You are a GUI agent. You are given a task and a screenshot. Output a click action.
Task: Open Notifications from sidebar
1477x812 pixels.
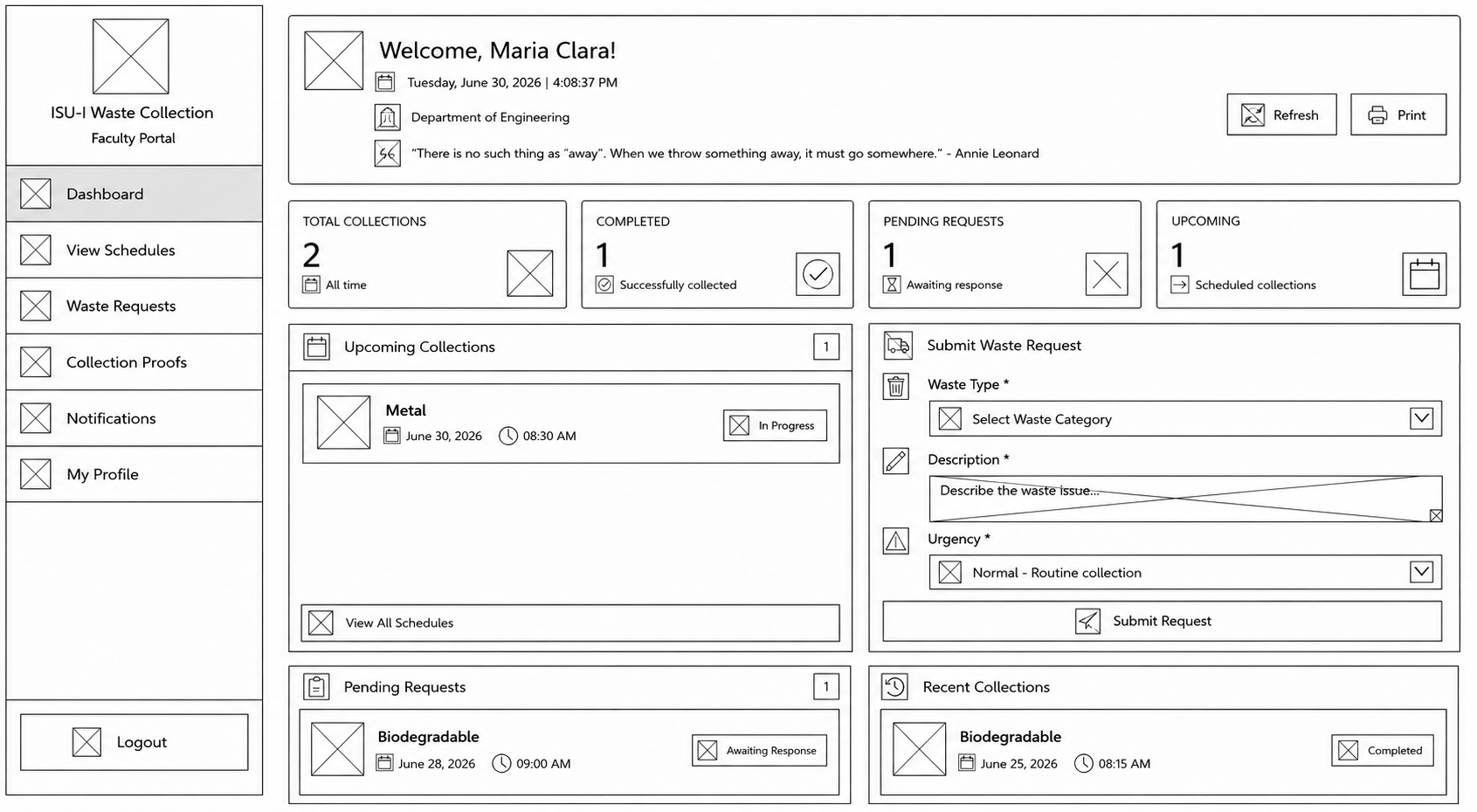point(134,418)
